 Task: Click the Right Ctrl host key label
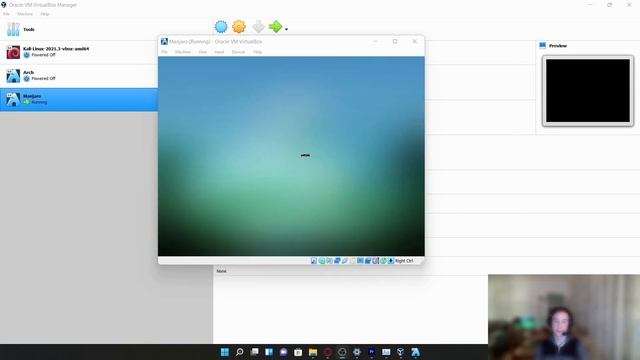pyautogui.click(x=404, y=260)
